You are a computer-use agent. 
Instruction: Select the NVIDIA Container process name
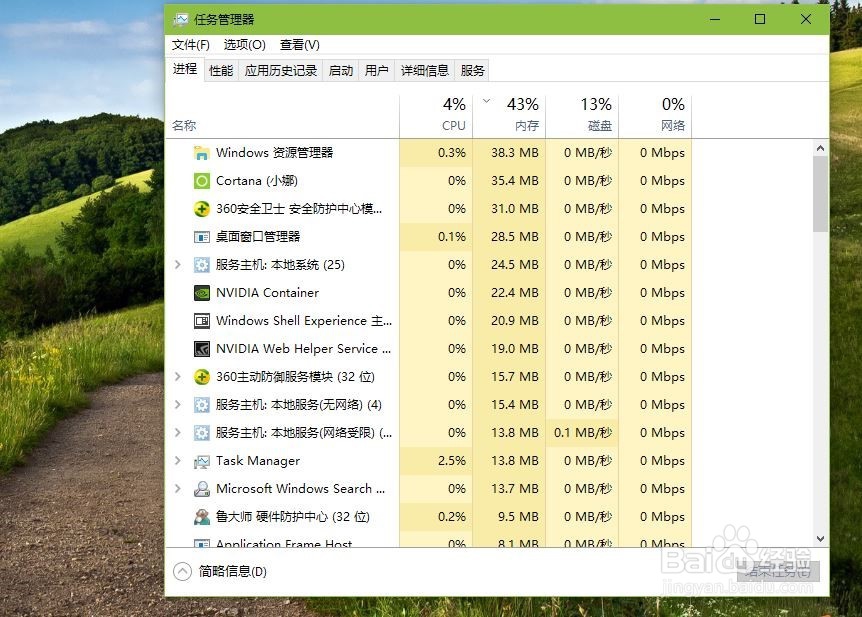tap(267, 293)
